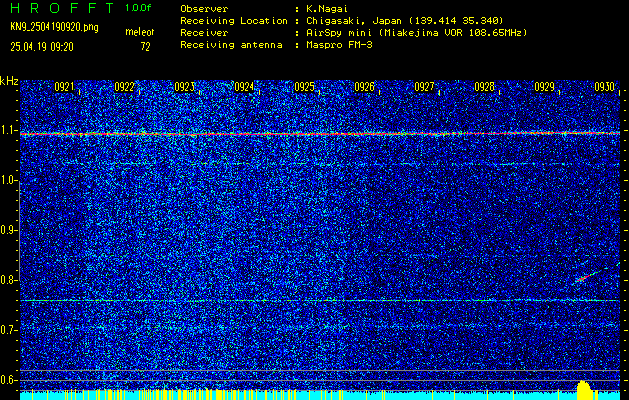Viewport: 629px width, 400px height.
Task: Click the 0922 time marker
Action: 124,87
